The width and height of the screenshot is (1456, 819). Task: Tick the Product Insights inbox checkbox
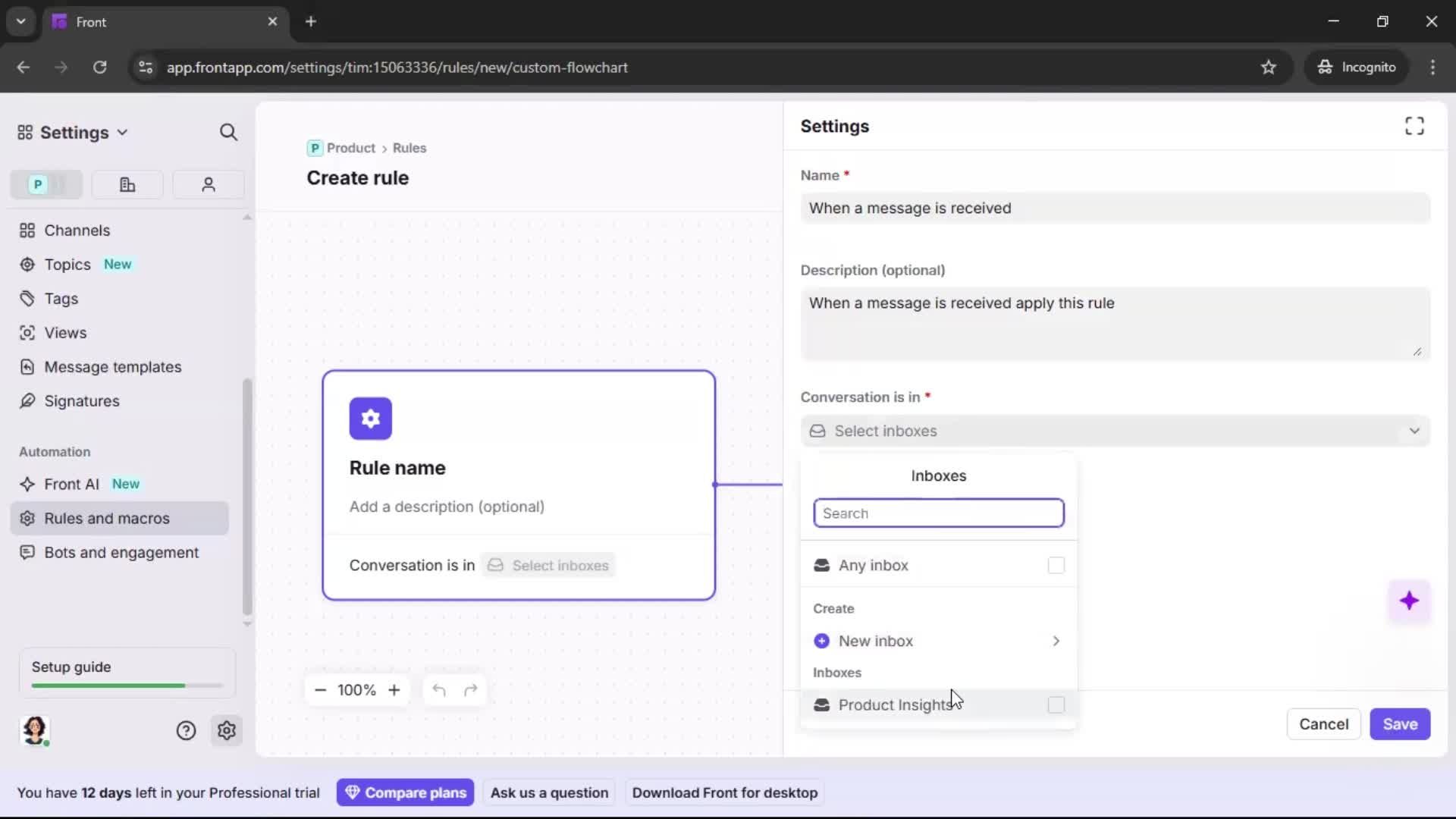click(1056, 704)
